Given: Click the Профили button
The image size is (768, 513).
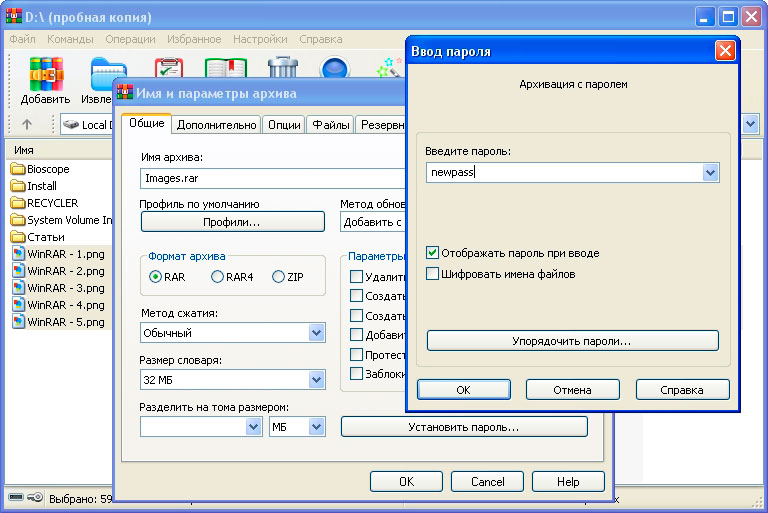Looking at the screenshot, I should pos(232,222).
